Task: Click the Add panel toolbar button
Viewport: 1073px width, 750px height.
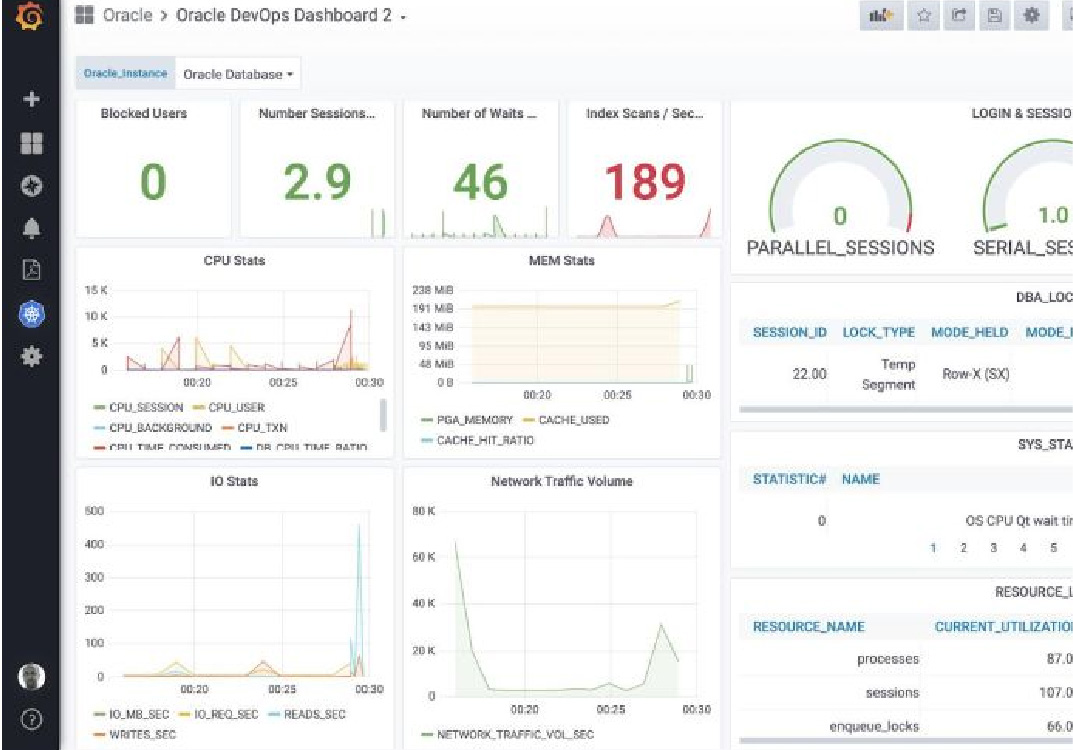Action: [x=881, y=15]
